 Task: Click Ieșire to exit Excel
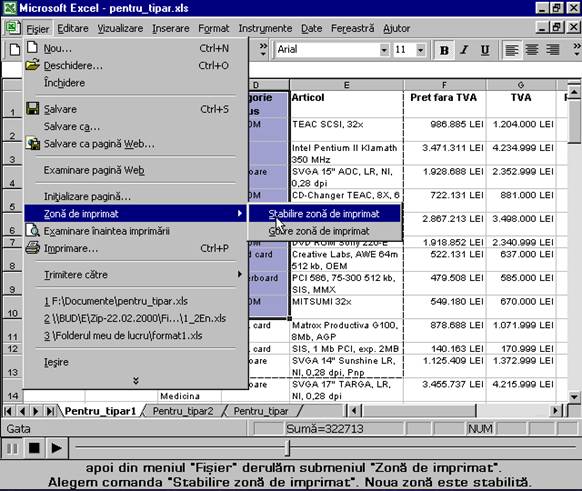[135, 362]
